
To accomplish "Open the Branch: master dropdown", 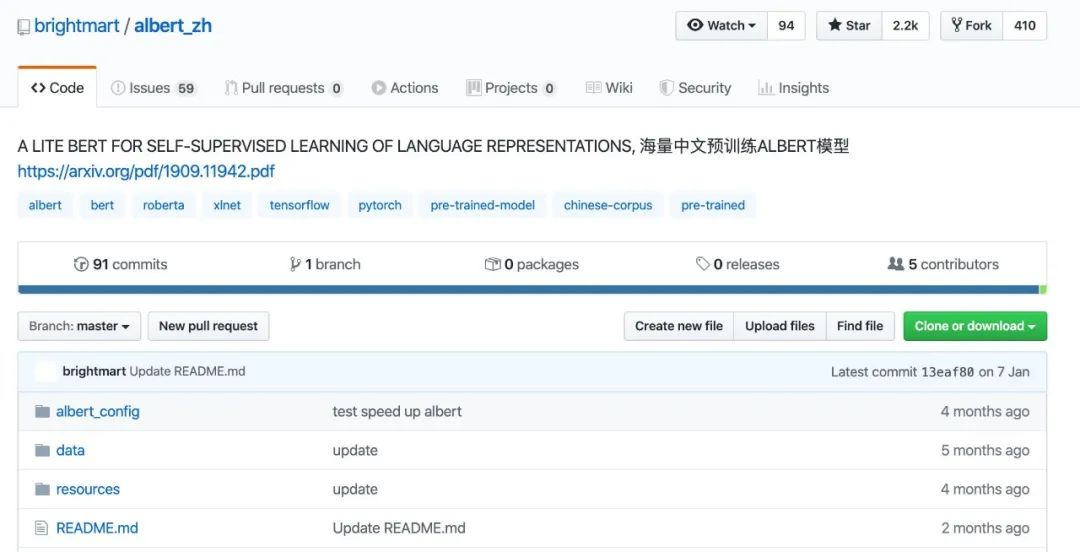I will (79, 326).
